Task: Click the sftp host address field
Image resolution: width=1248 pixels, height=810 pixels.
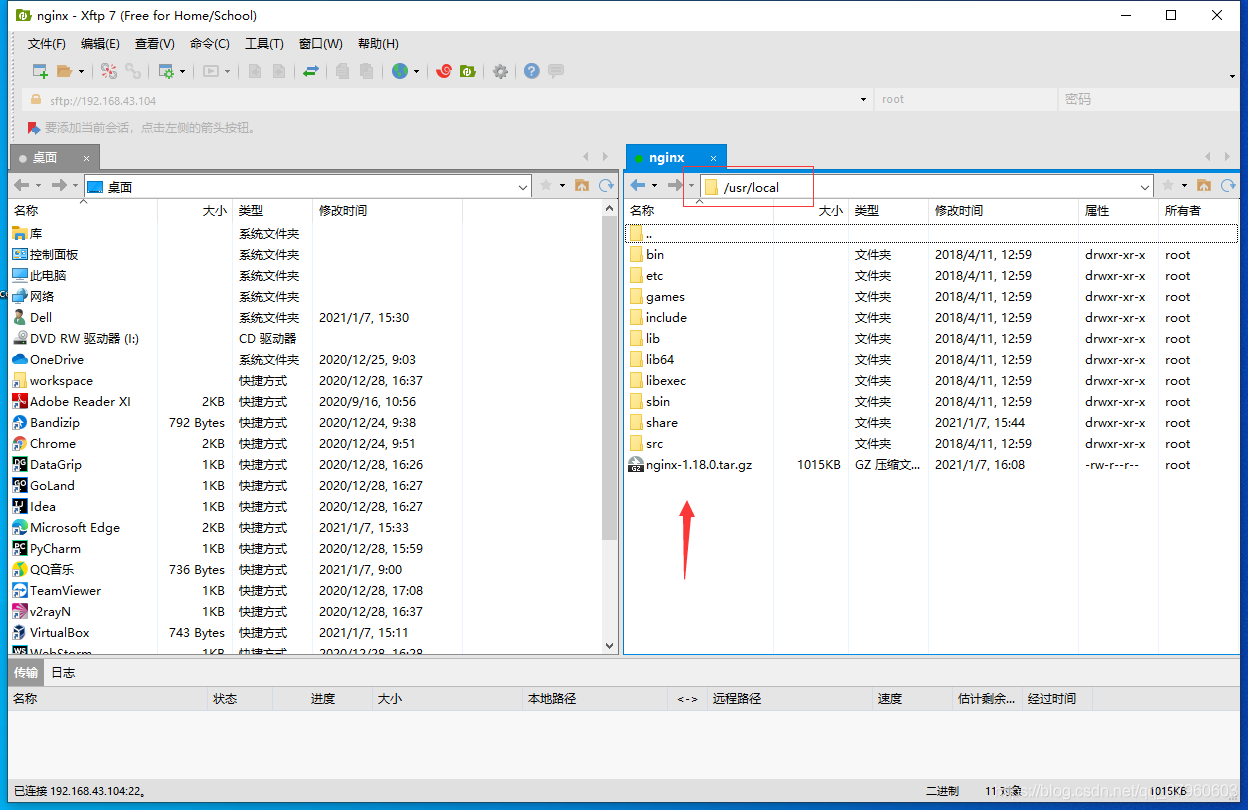Action: (447, 100)
